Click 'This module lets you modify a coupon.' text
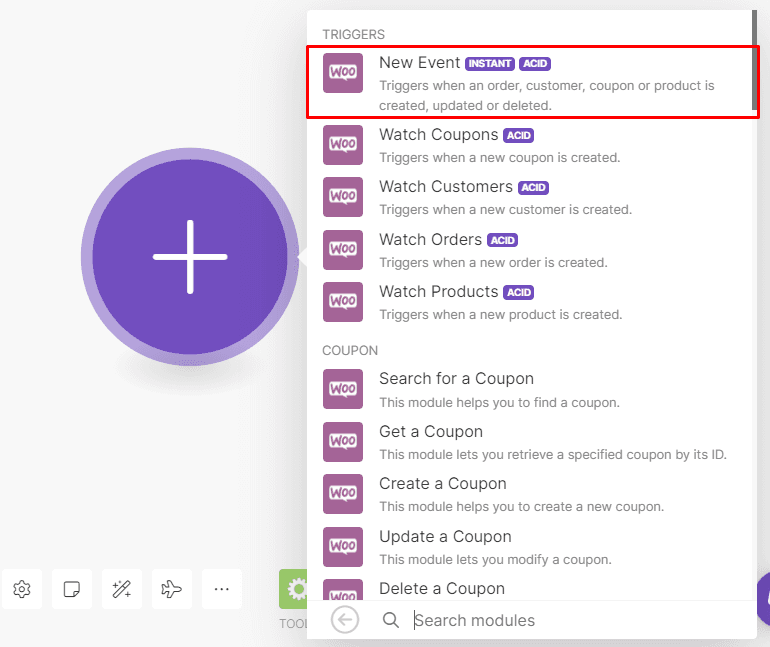 pos(495,560)
